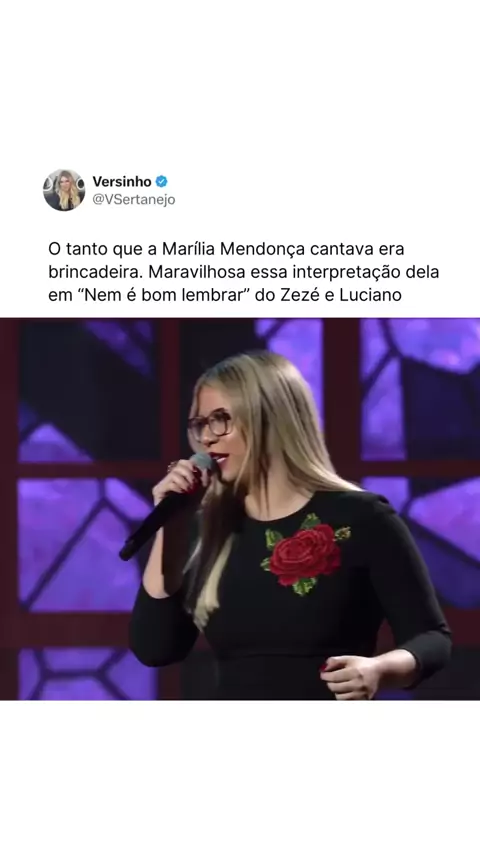Screen dimensions: 480x854
Task: Click the blue verified badge
Action: point(161,181)
